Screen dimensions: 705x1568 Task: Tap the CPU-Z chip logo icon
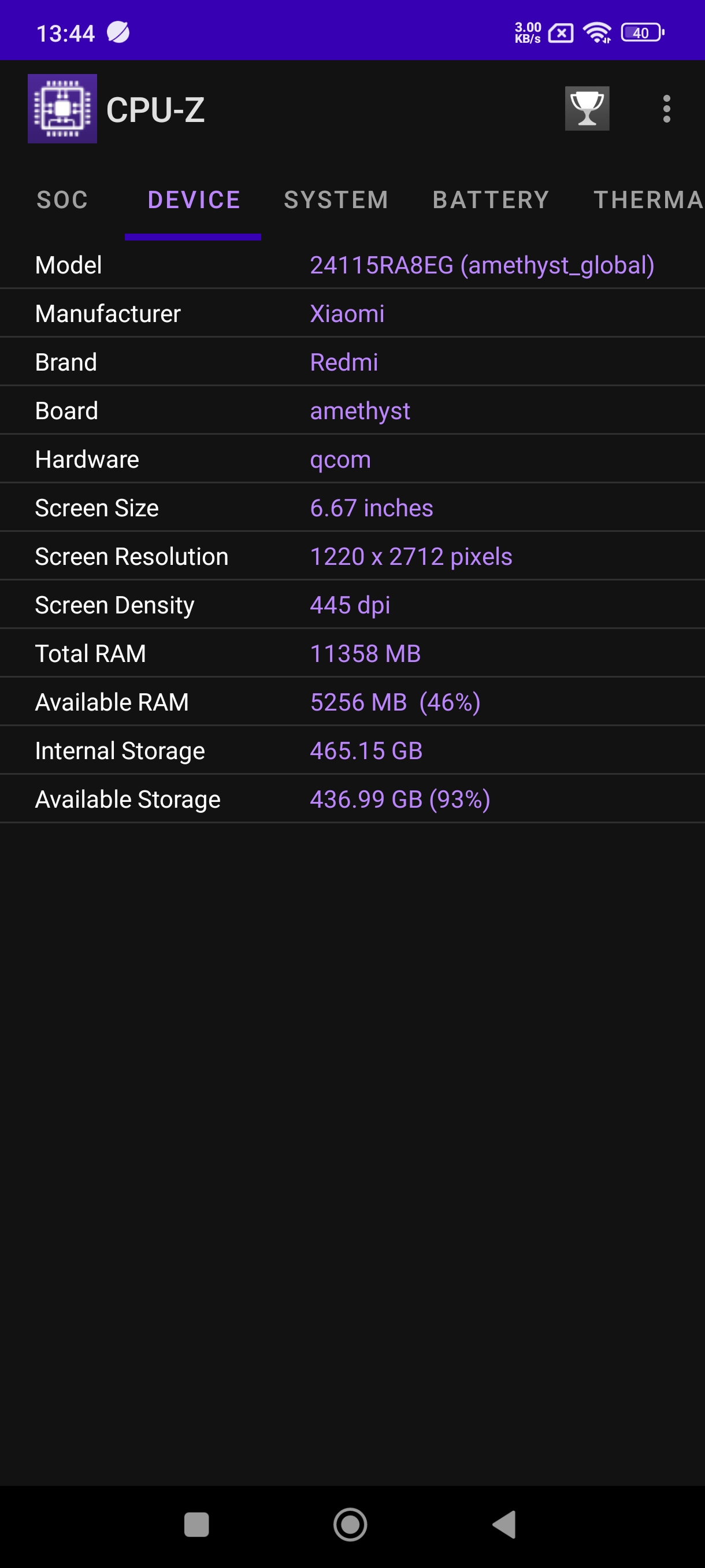tap(62, 109)
